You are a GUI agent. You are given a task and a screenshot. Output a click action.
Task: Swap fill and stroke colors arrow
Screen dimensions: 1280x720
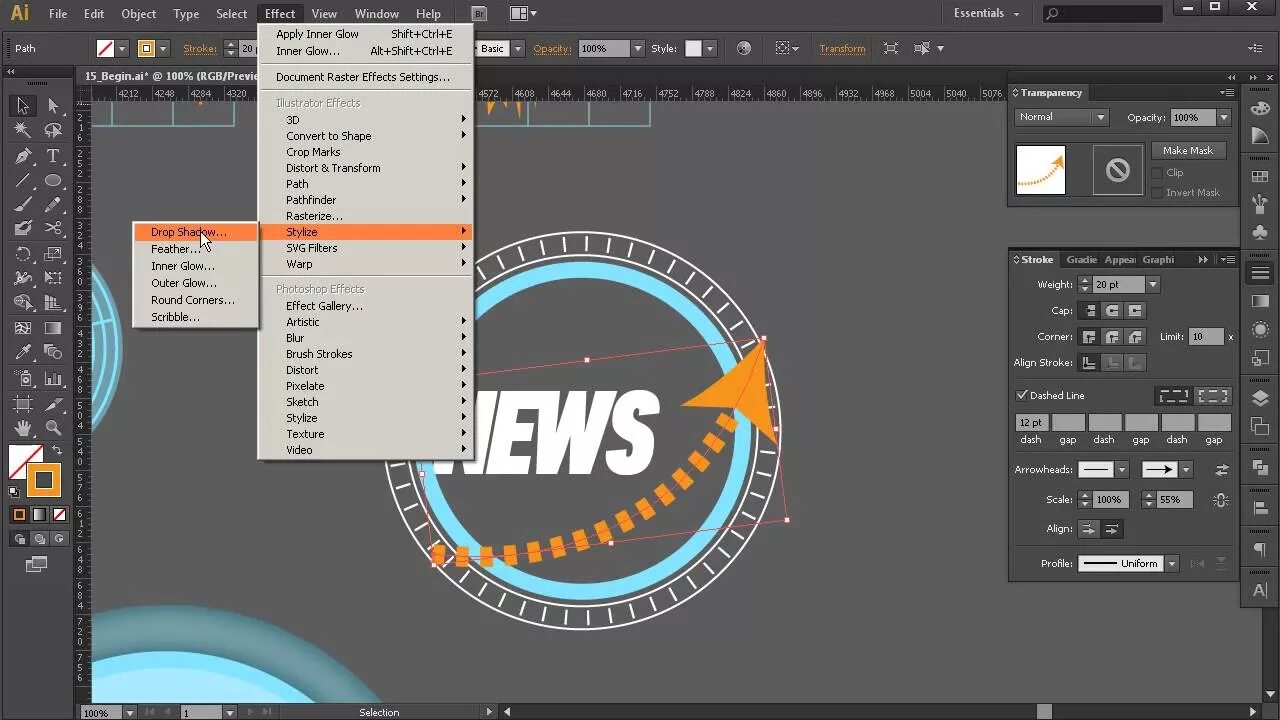tap(57, 451)
